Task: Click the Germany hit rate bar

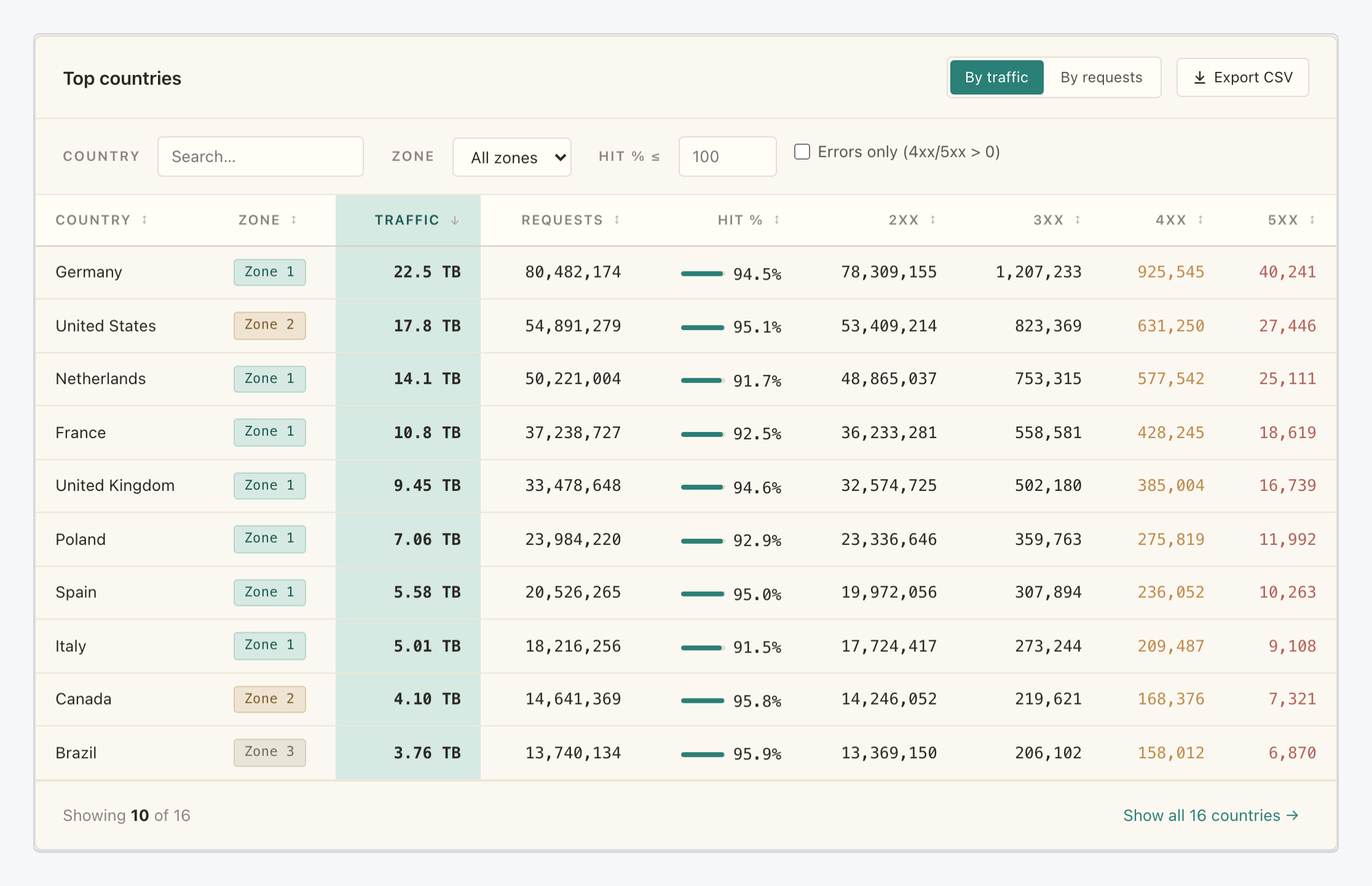Action: (x=702, y=273)
